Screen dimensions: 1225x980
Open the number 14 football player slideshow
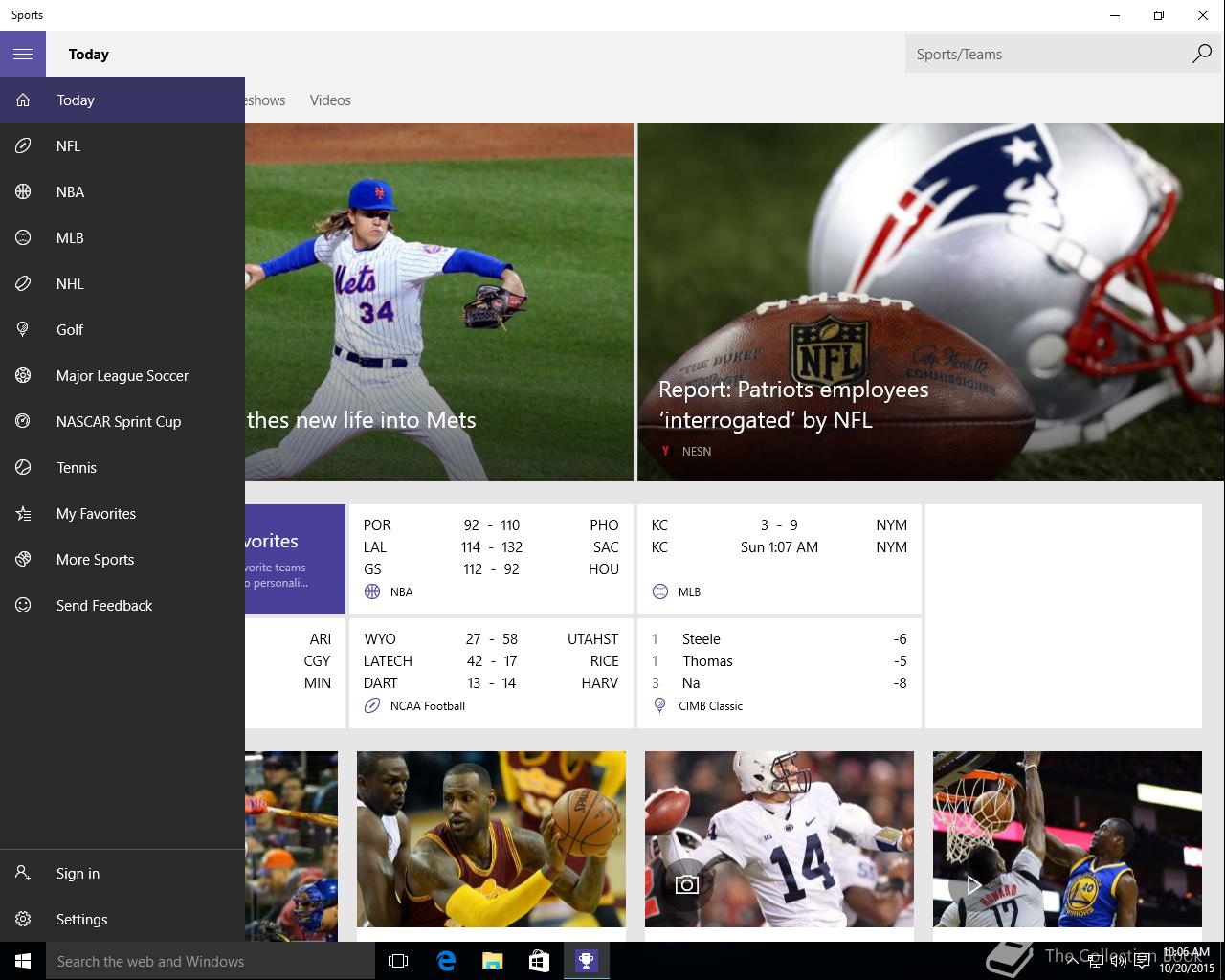point(779,838)
